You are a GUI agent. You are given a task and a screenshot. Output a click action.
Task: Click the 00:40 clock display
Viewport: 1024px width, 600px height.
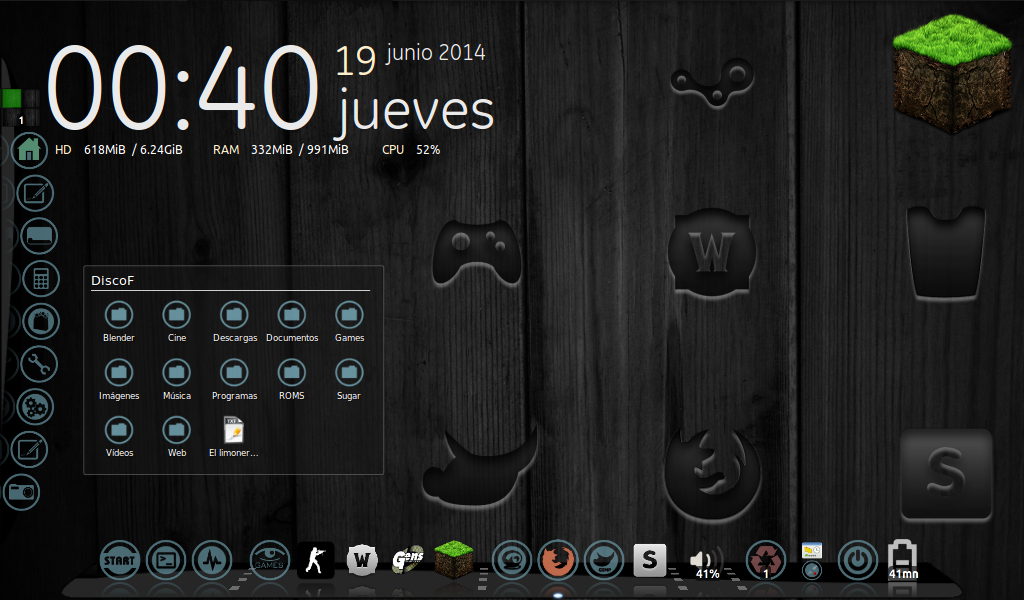point(184,87)
